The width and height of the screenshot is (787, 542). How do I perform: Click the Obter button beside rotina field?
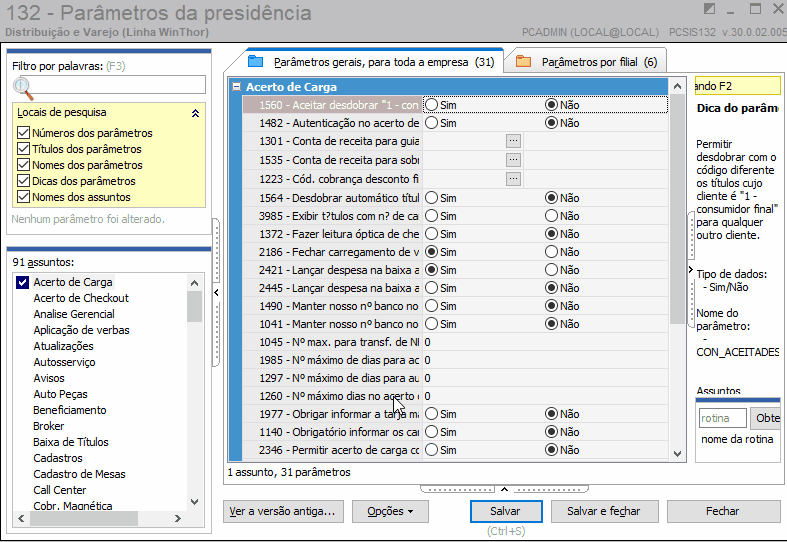coord(765,418)
